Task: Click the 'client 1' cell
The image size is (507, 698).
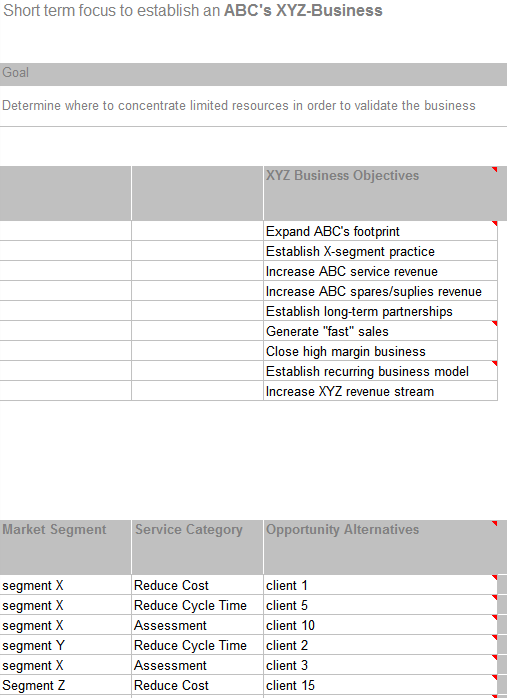Action: pos(381,585)
